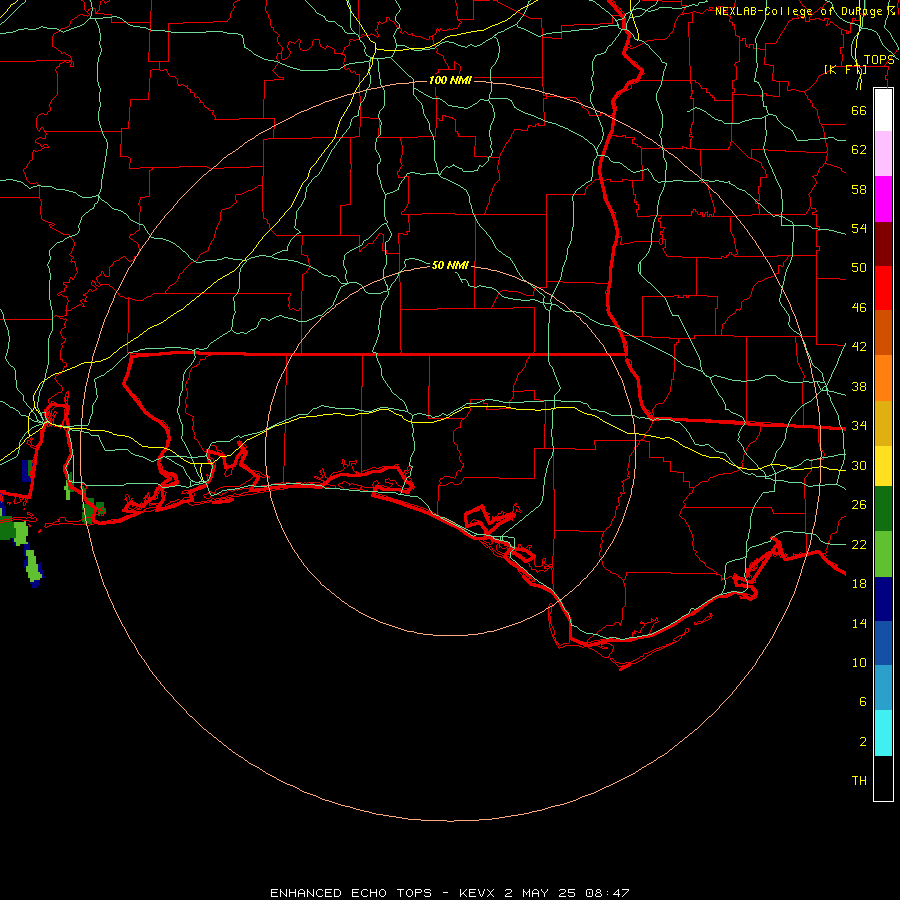Select the bright red legend swatch
Screen dimensions: 900x900
click(883, 288)
